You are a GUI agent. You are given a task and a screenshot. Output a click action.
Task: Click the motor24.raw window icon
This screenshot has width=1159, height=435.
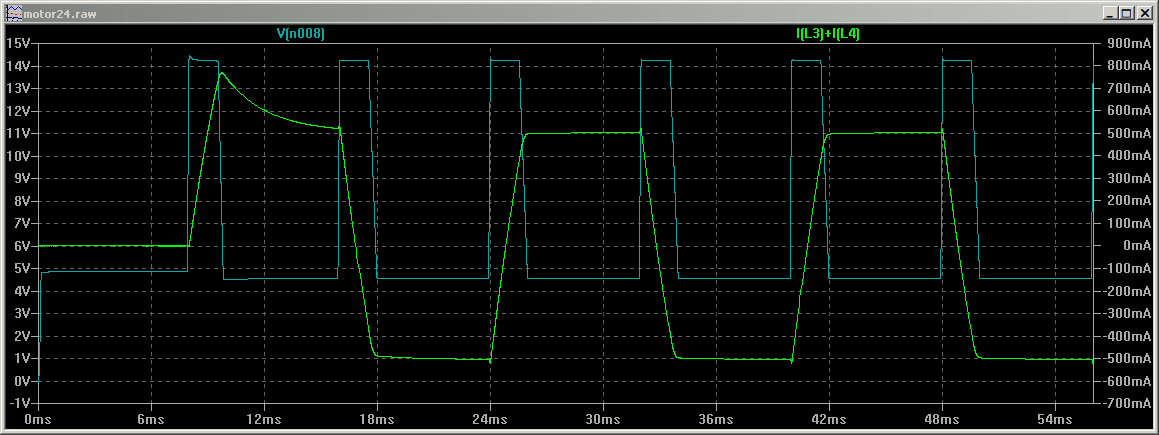(13, 13)
